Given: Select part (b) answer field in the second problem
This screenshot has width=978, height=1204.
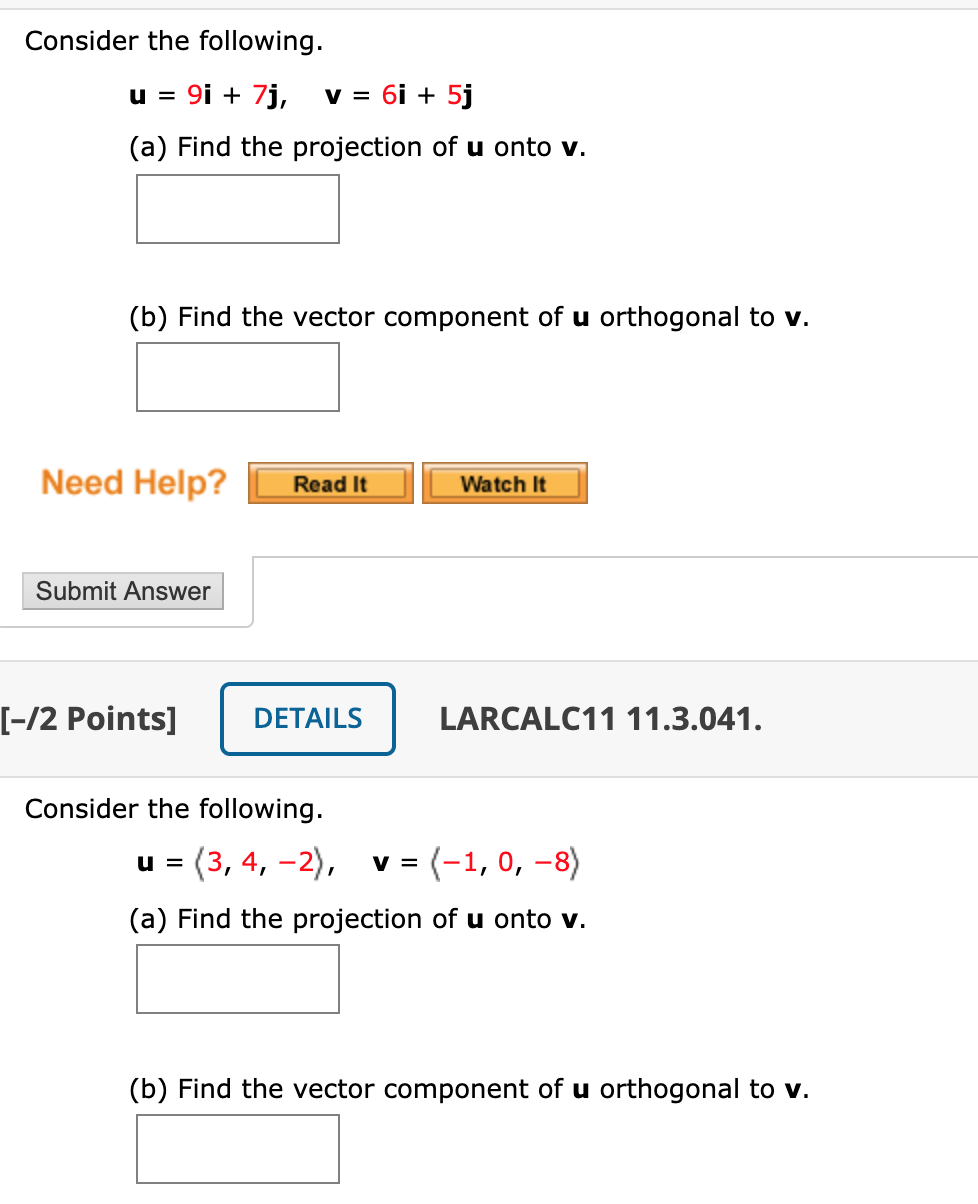Looking at the screenshot, I should pos(237,1148).
